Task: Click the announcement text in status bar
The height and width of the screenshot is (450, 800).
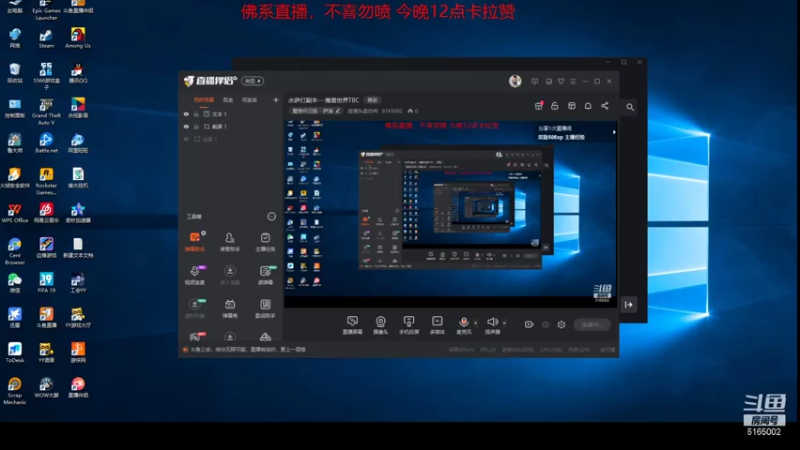Action: [x=248, y=349]
